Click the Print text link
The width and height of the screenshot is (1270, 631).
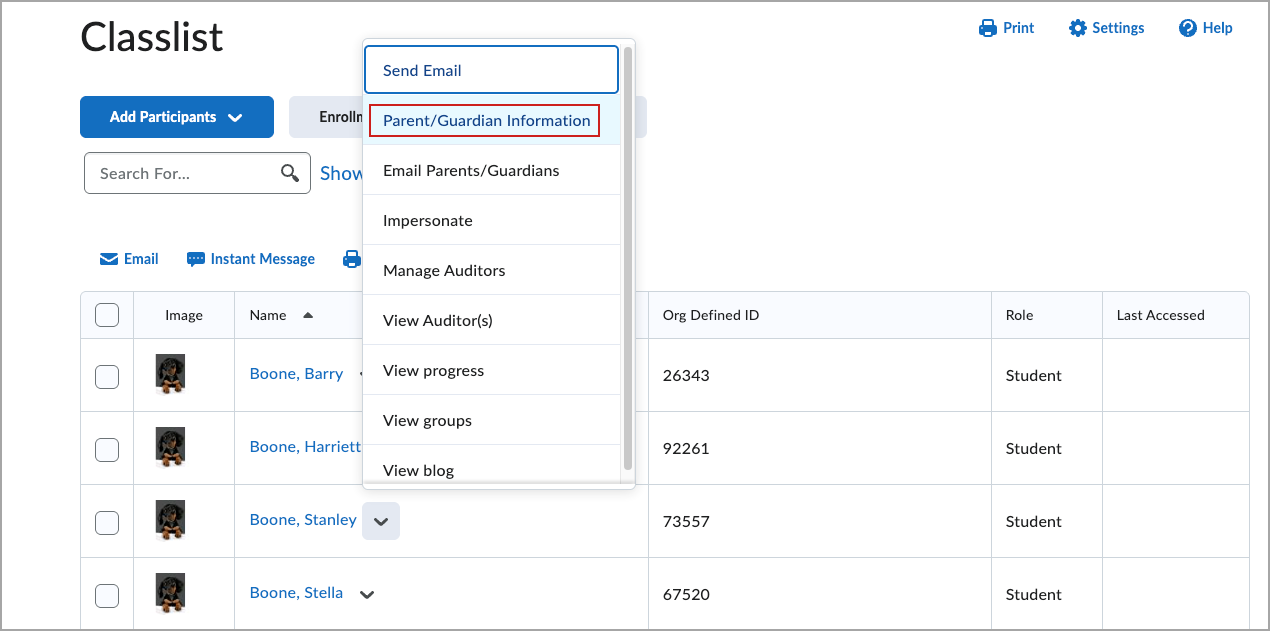pos(1019,28)
